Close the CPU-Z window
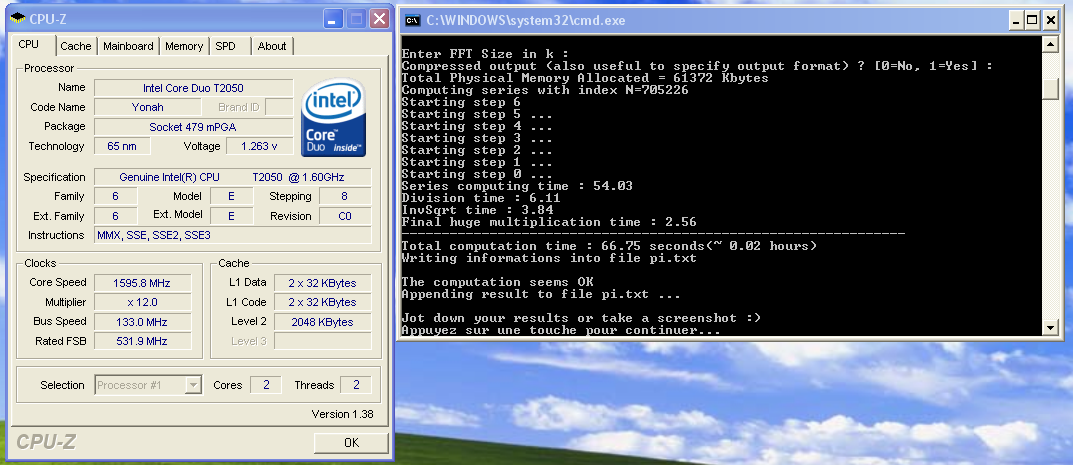 (379, 18)
